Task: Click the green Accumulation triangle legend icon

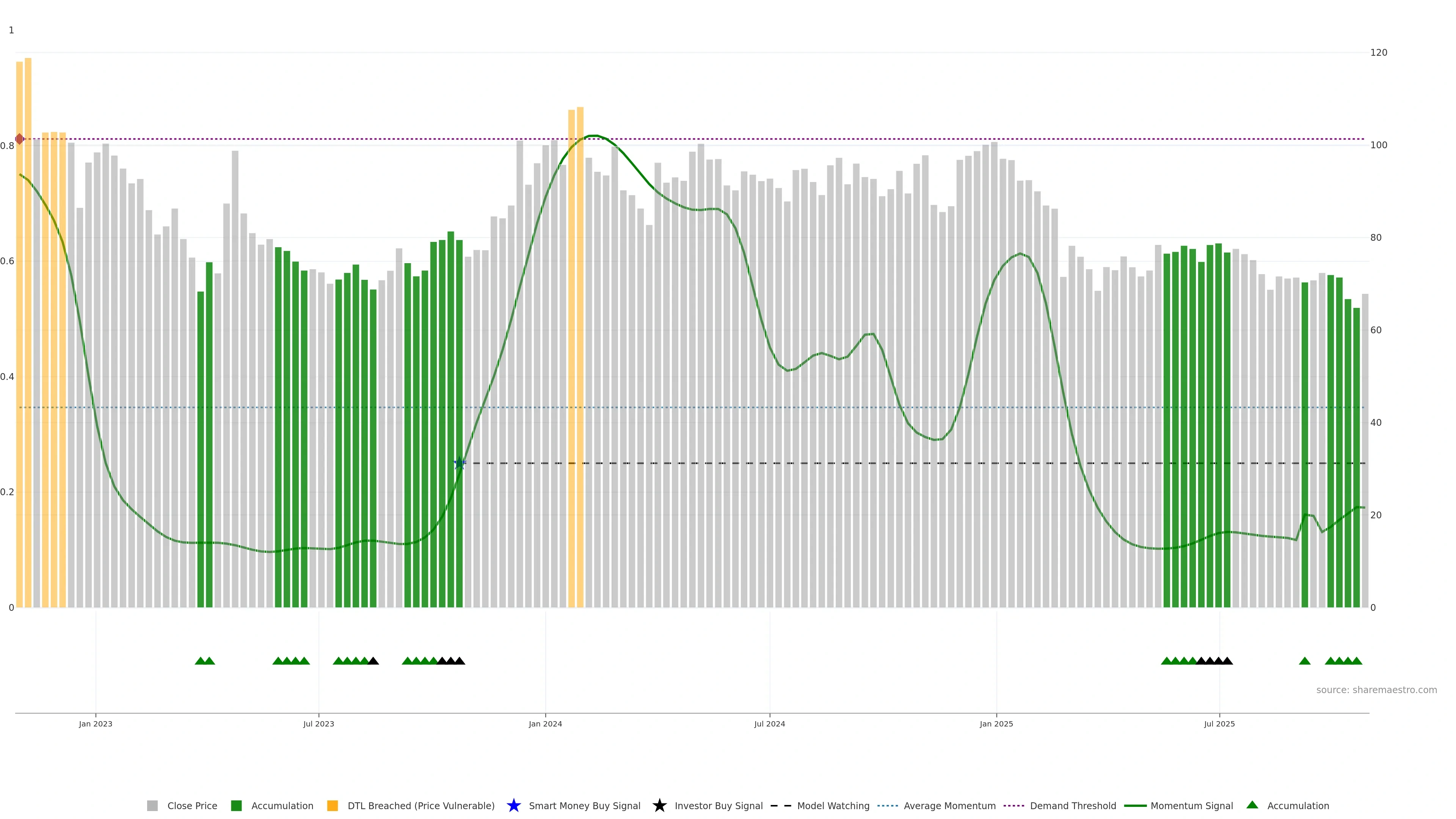Action: [x=1252, y=805]
